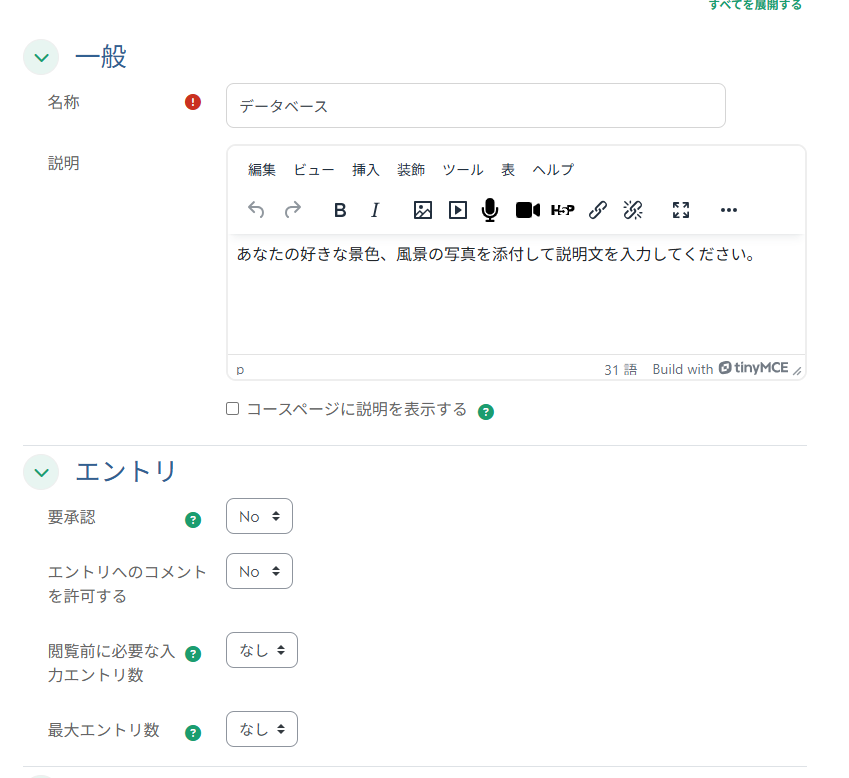Open the ツール menu in the editor

coord(463,169)
